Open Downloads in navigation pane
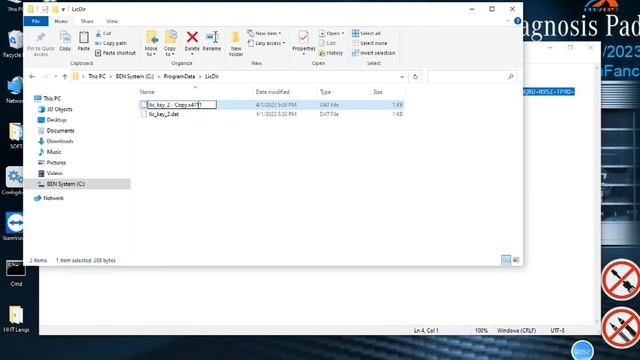 (60, 141)
